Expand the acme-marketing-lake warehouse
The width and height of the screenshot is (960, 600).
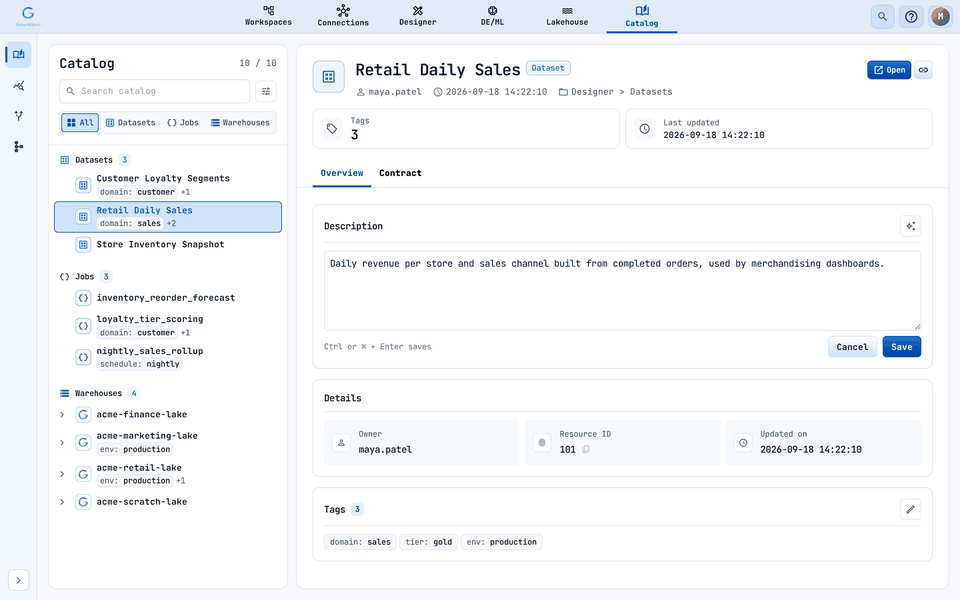pos(62,442)
